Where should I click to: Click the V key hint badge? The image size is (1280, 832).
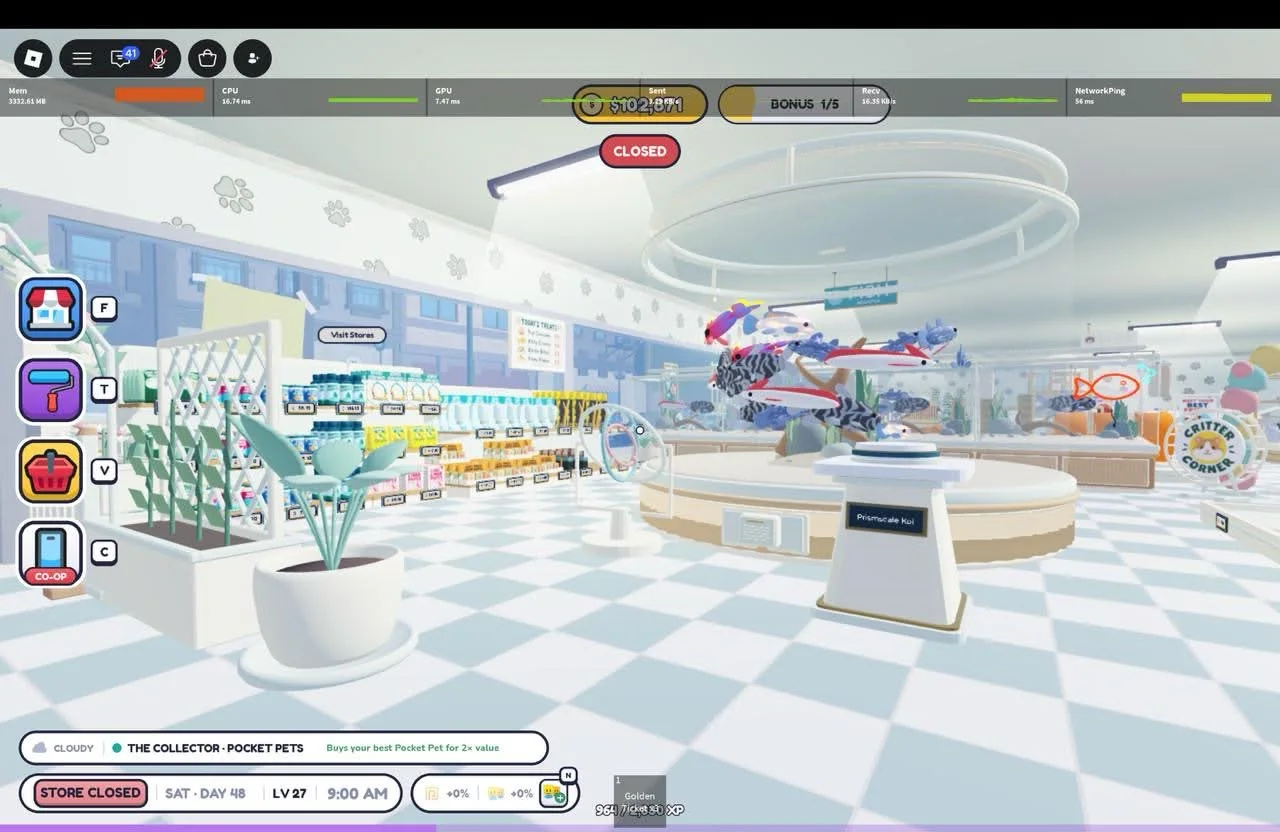tap(104, 470)
